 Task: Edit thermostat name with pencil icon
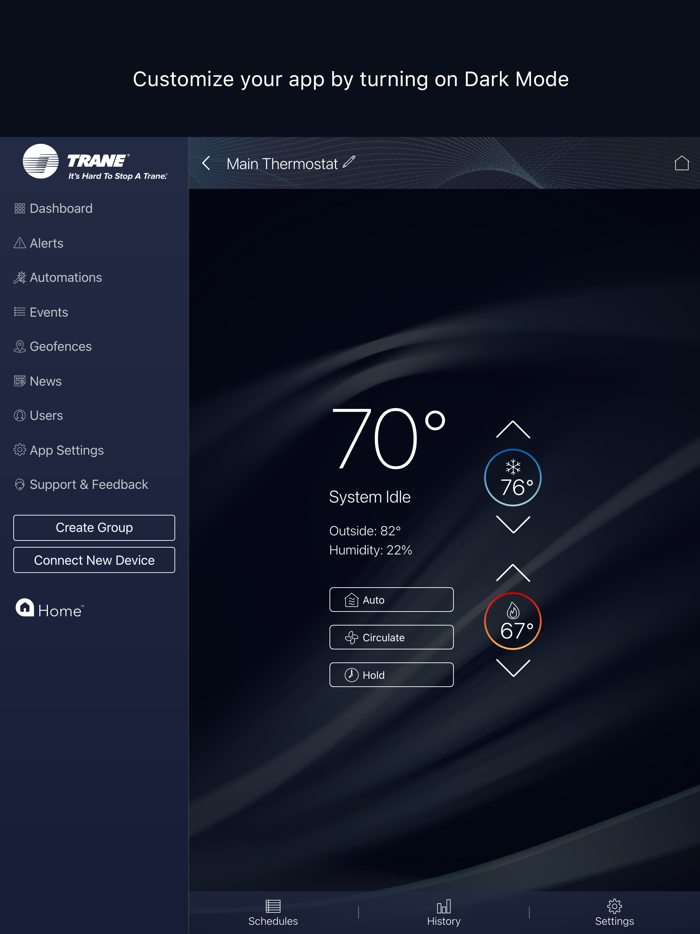pyautogui.click(x=349, y=161)
